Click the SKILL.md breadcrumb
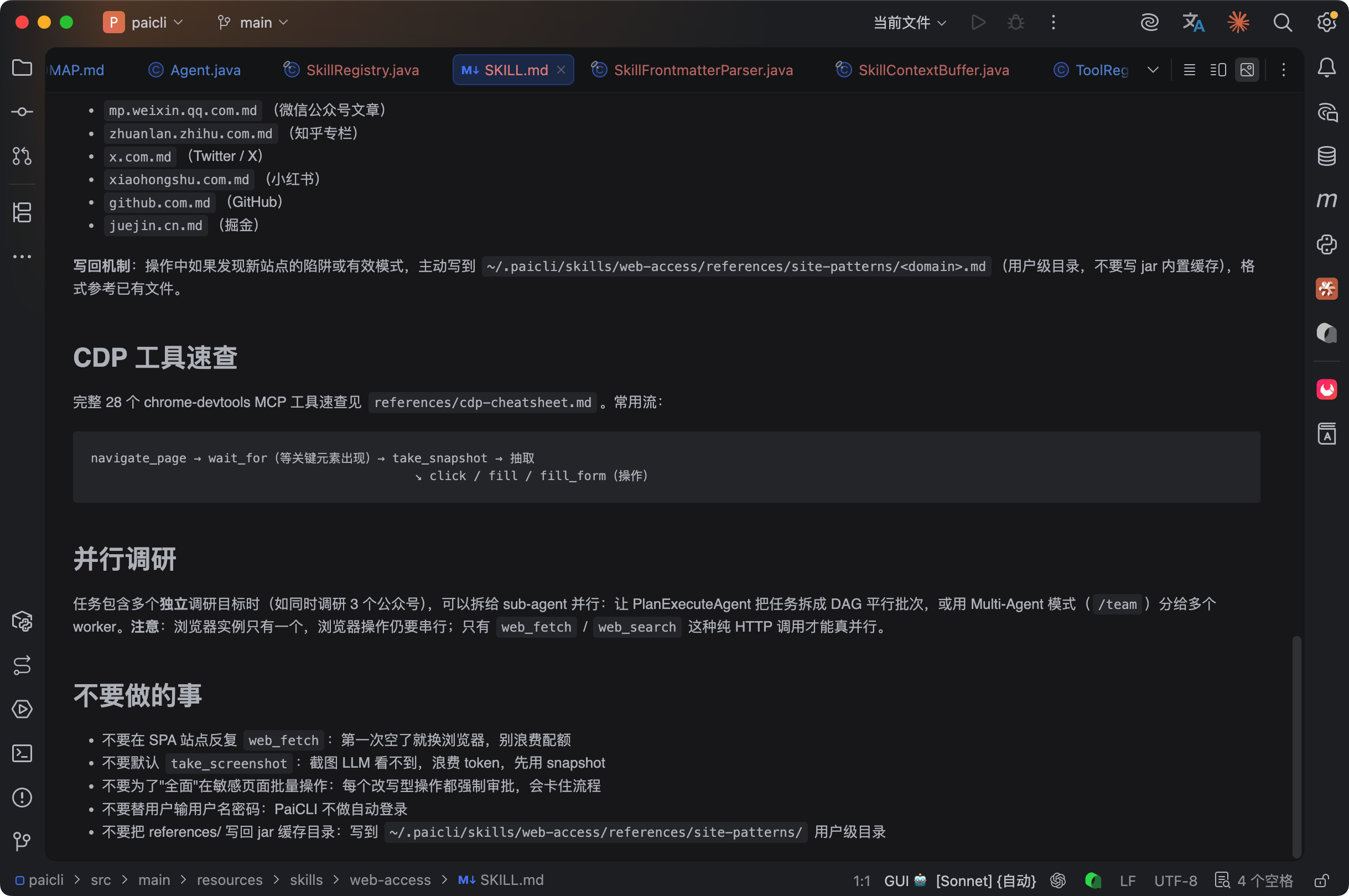This screenshot has width=1349, height=896. tap(501, 880)
